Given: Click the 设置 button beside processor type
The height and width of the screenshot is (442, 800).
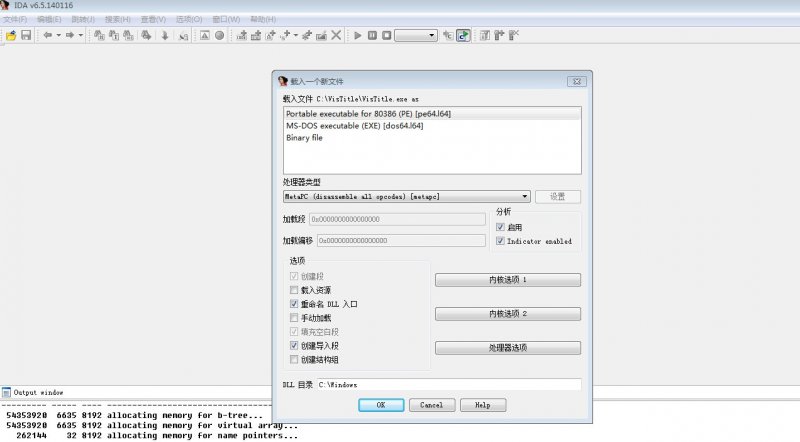Looking at the screenshot, I should point(558,197).
